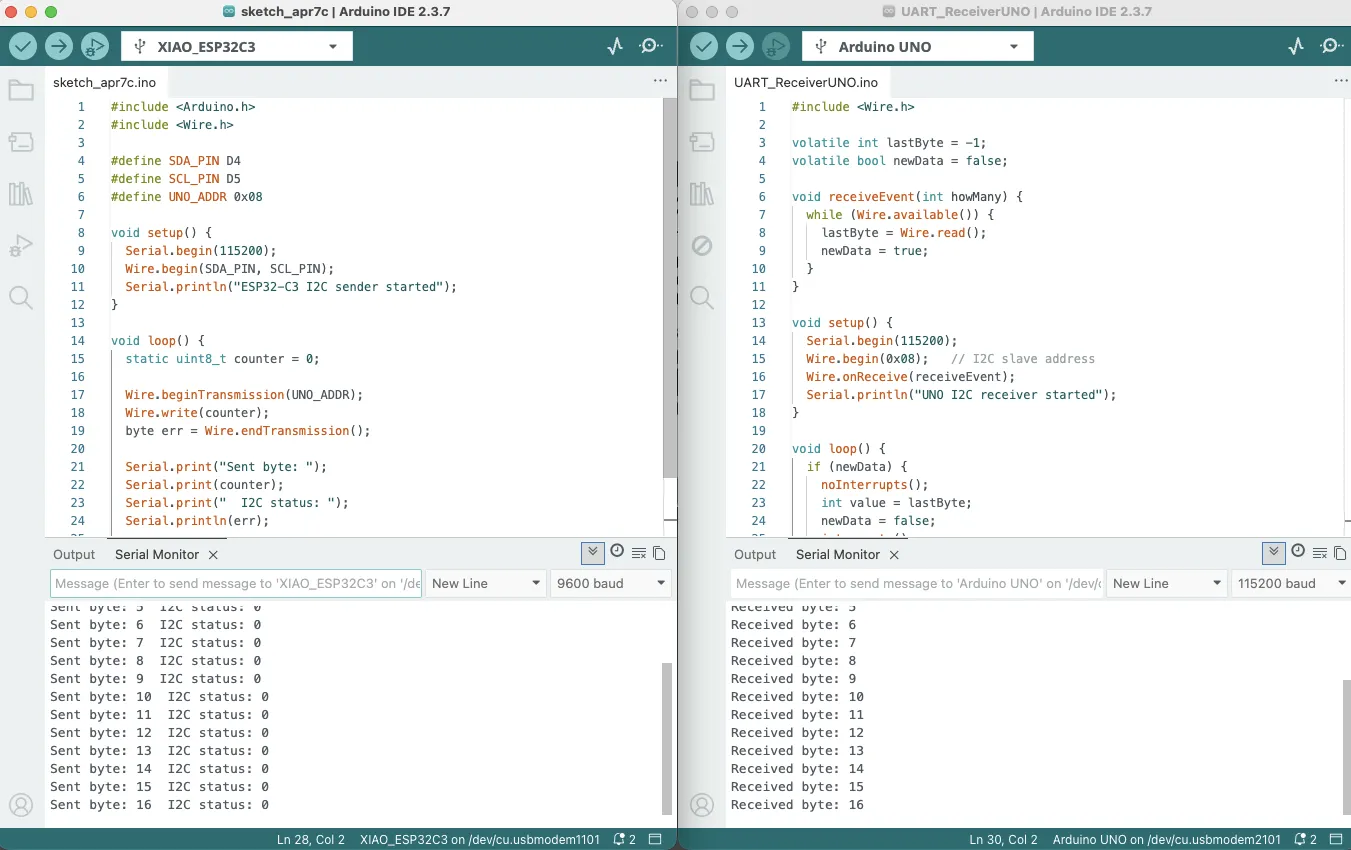Clear serial output in XIAO_ESP32C3 monitor
This screenshot has height=850, width=1351.
(x=639, y=553)
